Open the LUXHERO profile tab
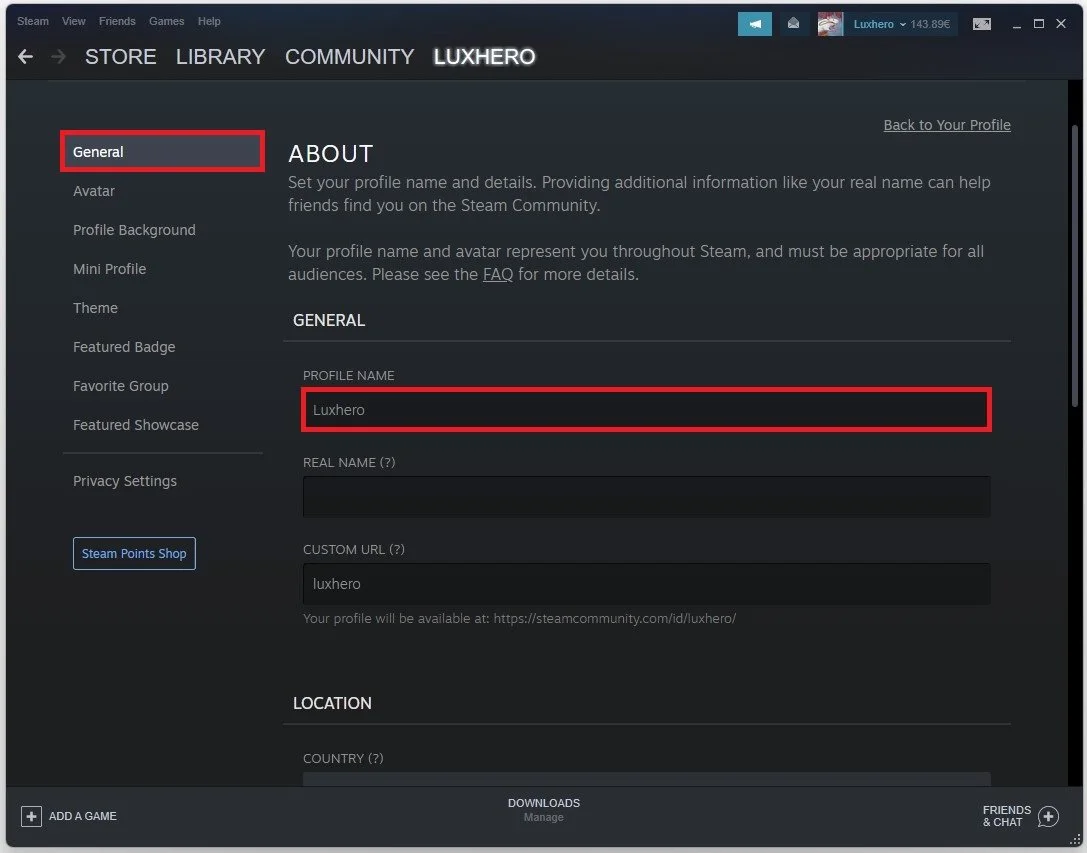 [x=484, y=56]
